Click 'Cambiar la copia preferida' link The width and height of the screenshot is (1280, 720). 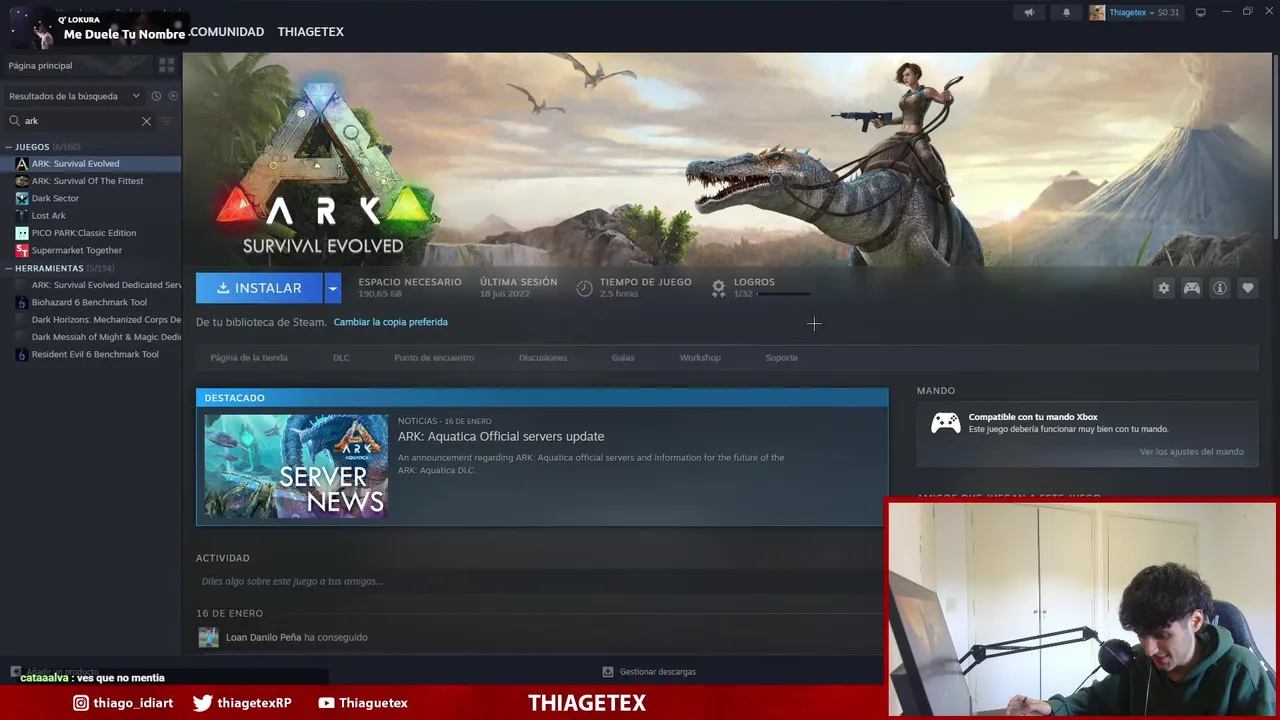pos(391,322)
